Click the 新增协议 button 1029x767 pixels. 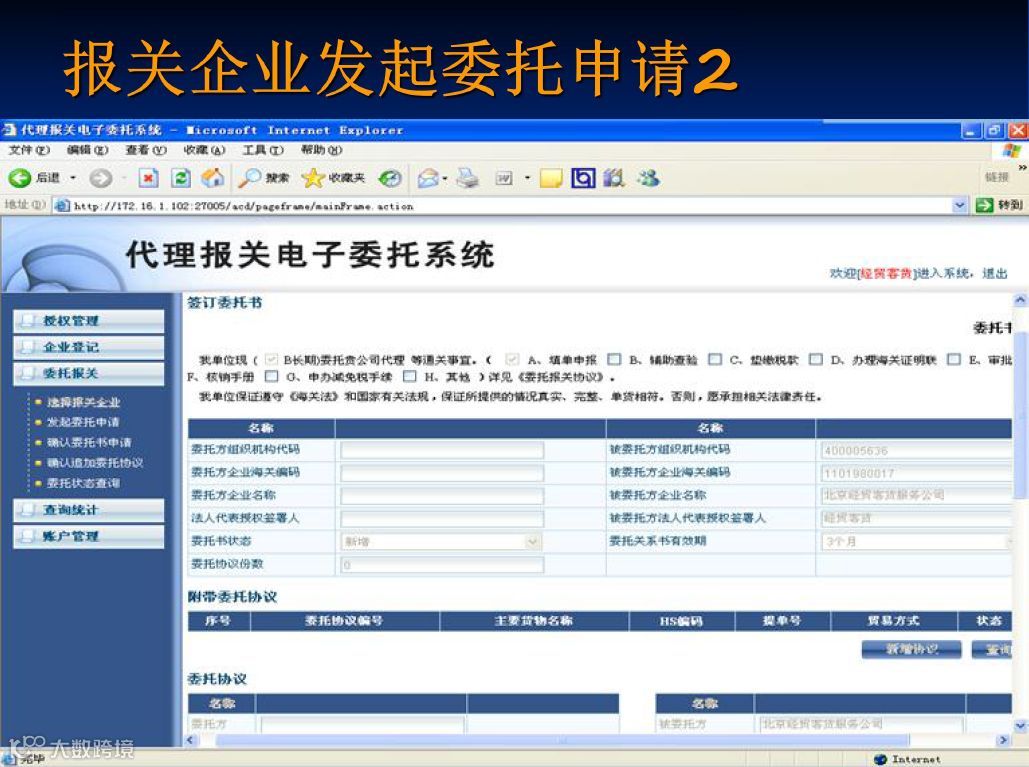click(x=912, y=650)
